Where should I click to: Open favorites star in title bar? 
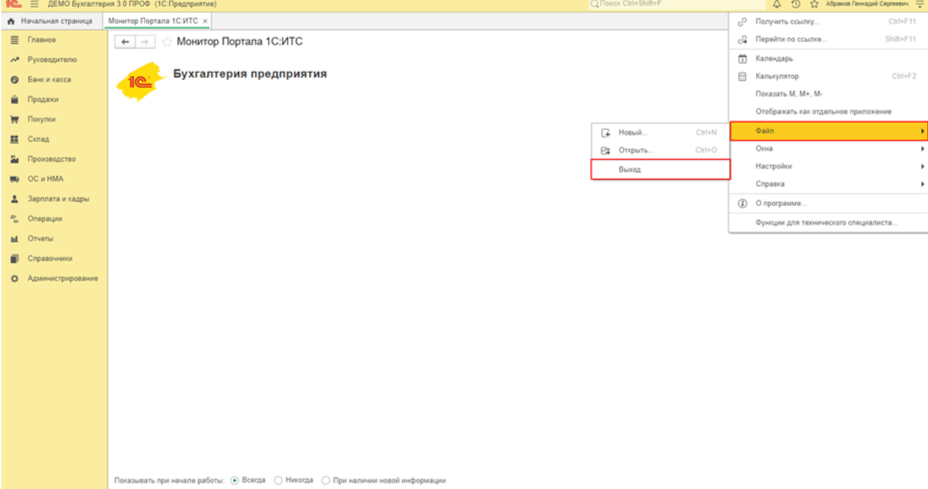pyautogui.click(x=814, y=4)
